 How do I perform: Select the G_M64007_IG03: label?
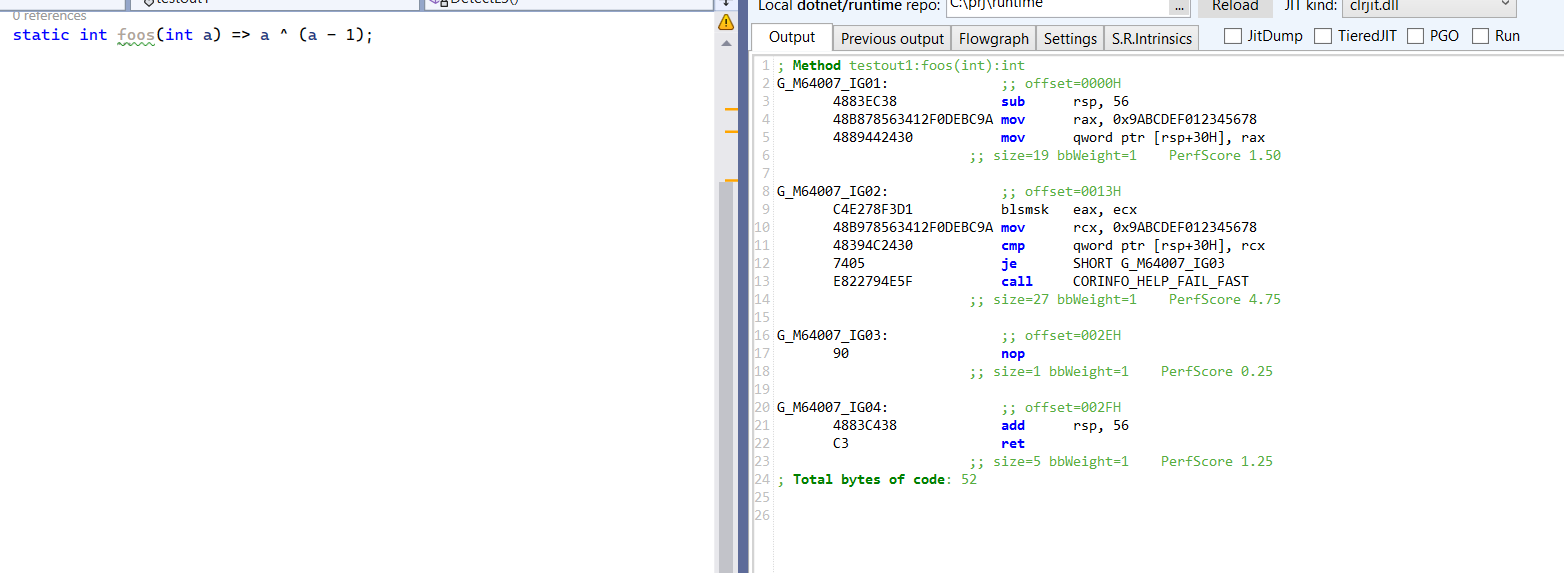(832, 335)
